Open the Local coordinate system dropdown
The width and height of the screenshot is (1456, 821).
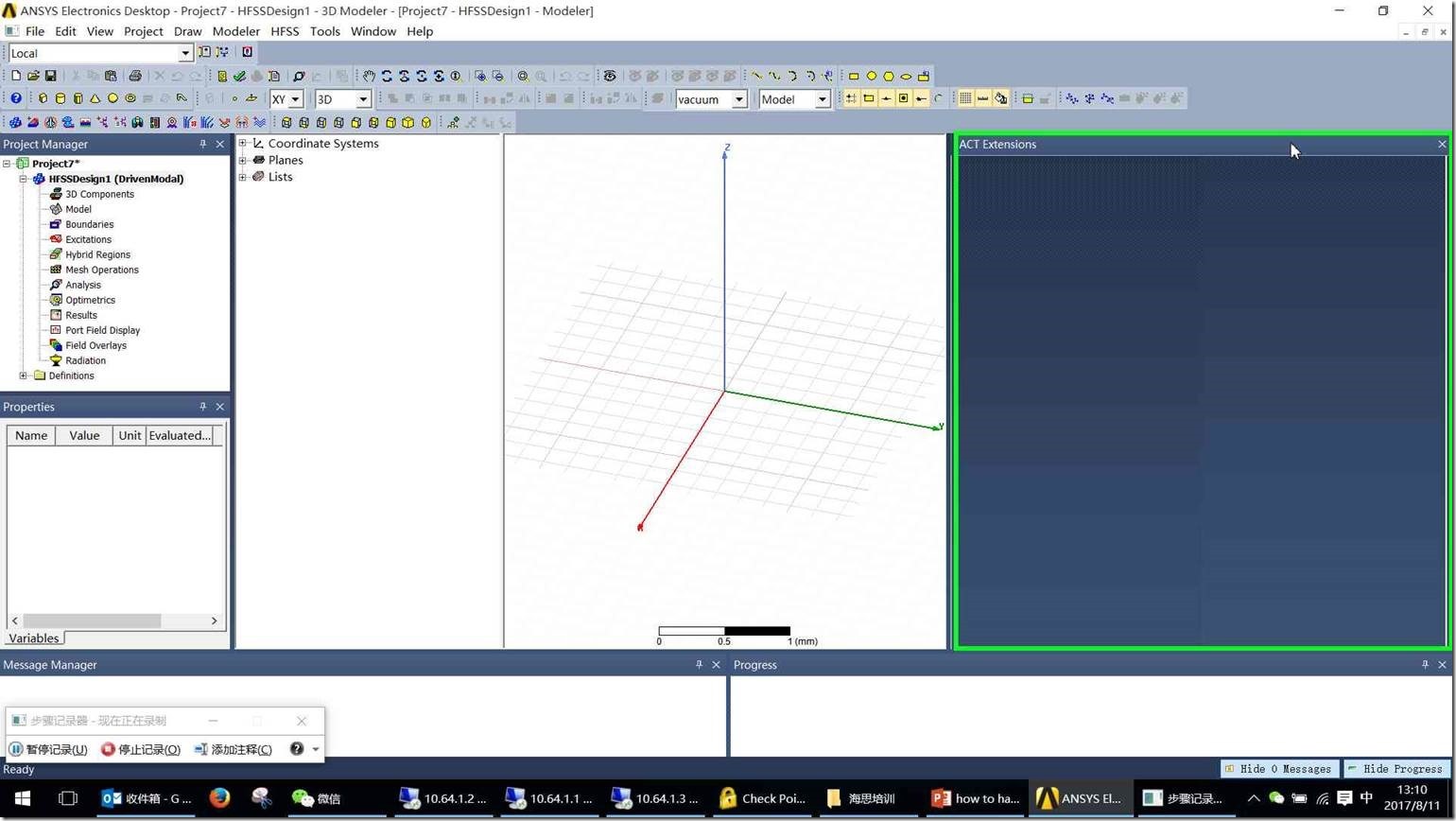click(x=185, y=53)
